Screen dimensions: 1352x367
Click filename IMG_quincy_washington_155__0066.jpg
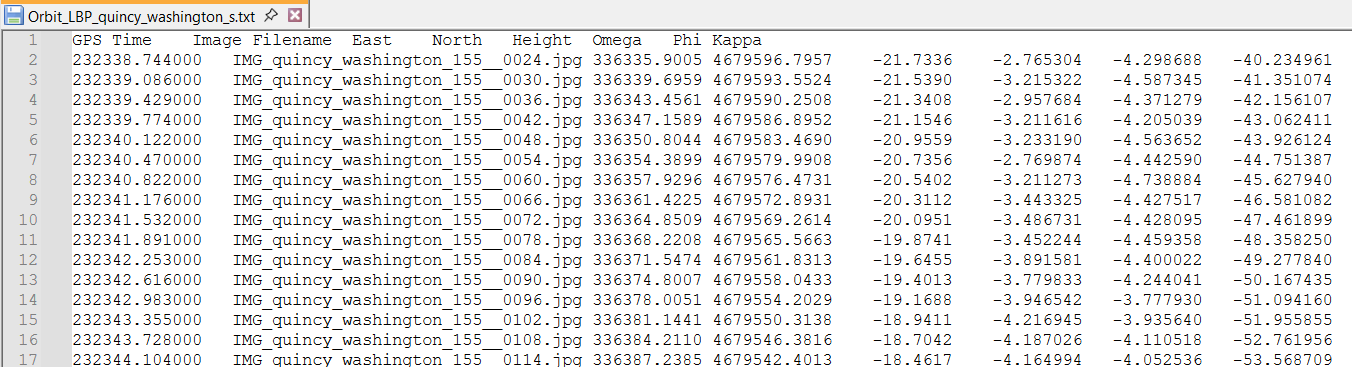pos(407,200)
